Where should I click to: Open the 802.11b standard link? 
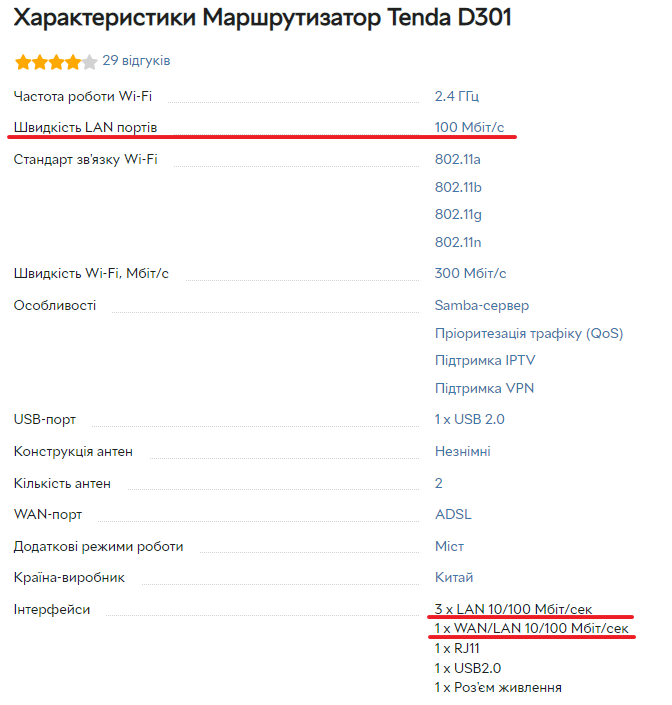tap(458, 187)
